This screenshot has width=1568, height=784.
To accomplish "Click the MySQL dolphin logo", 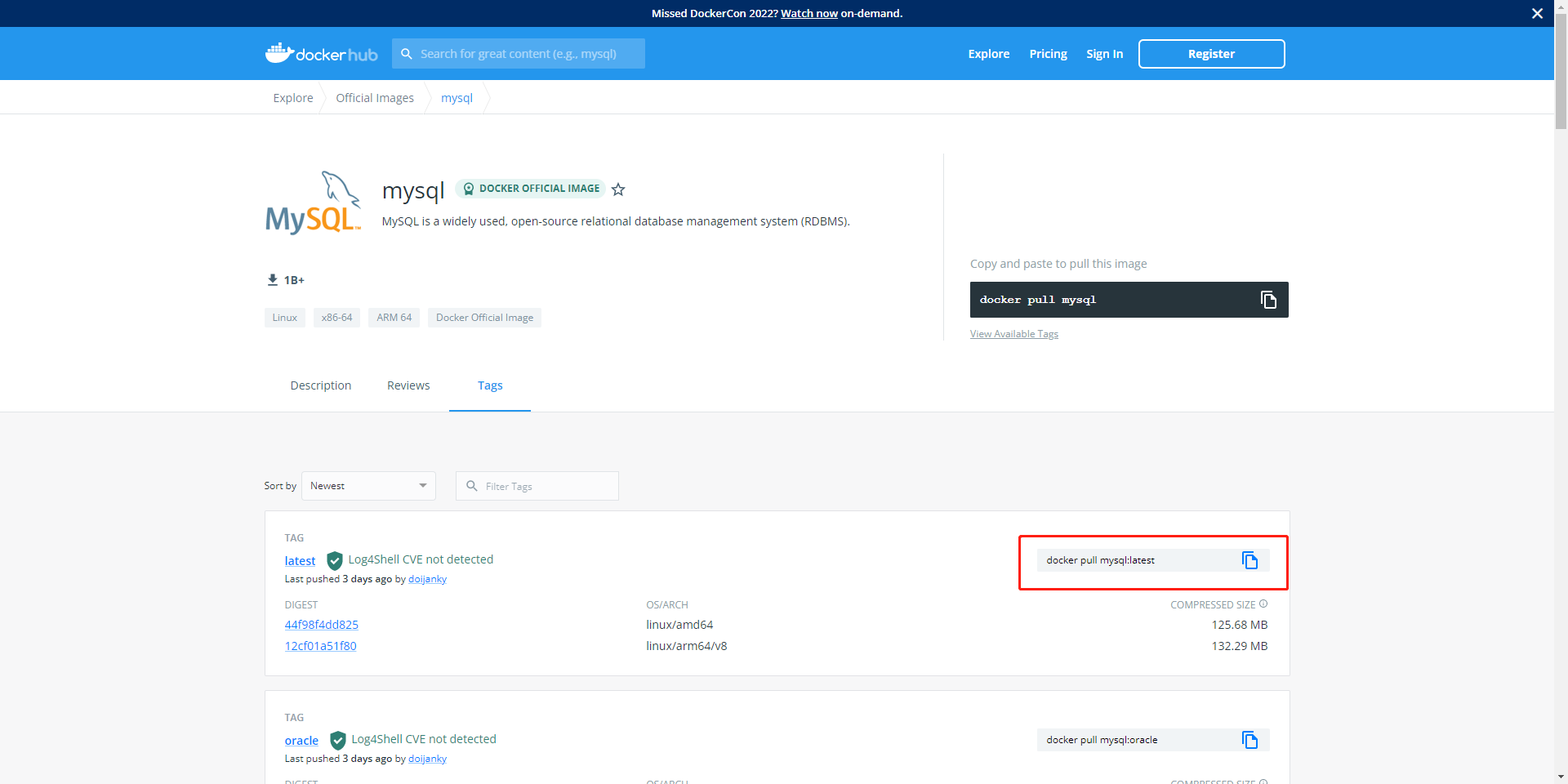I will 313,203.
